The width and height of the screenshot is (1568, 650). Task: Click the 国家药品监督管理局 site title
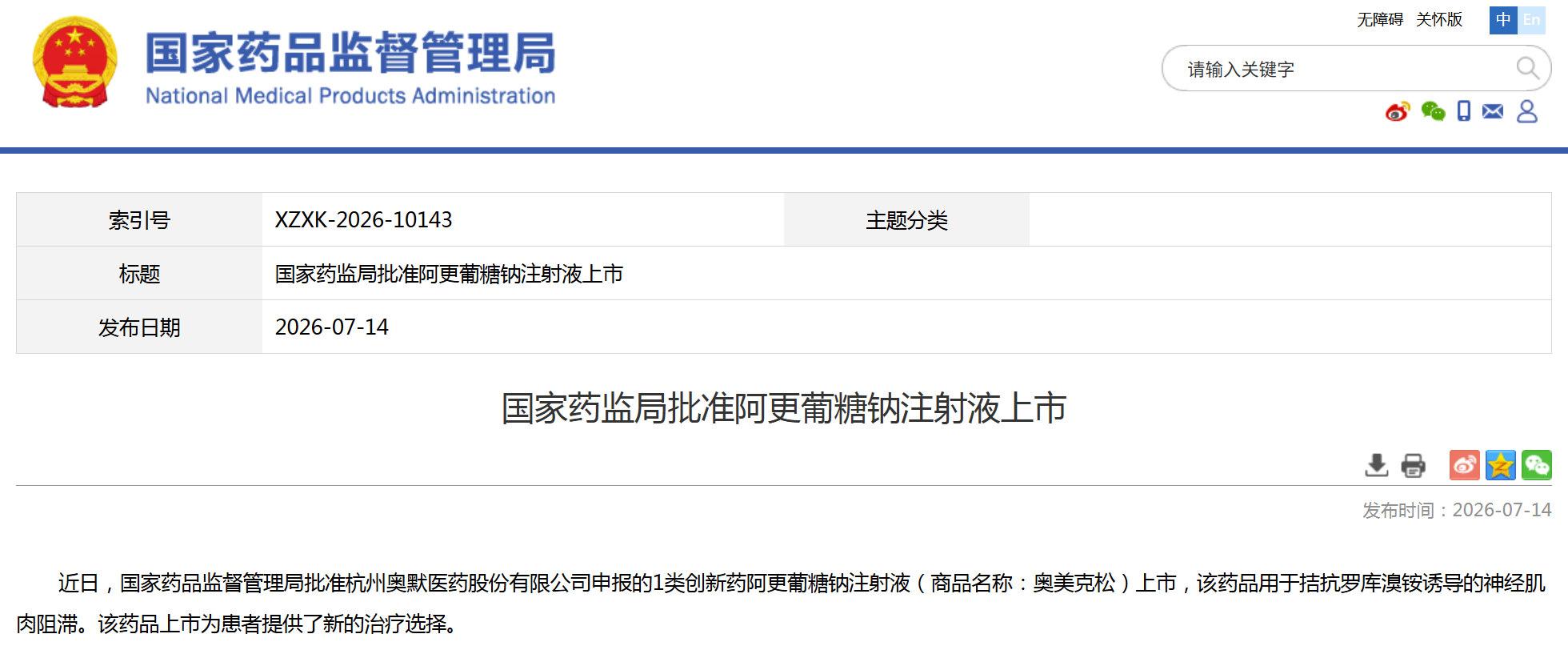[350, 53]
